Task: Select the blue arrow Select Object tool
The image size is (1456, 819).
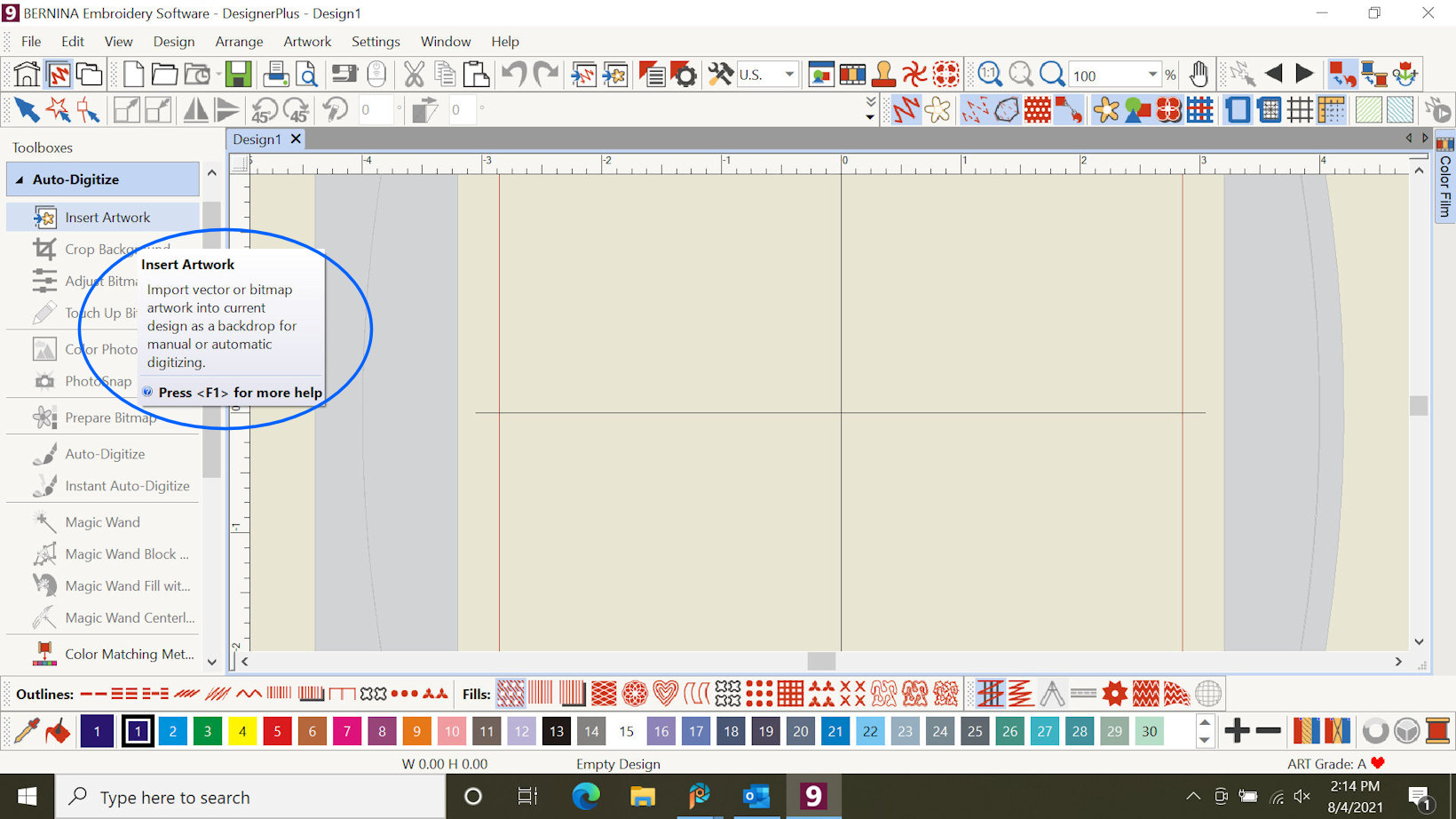Action: click(x=27, y=110)
